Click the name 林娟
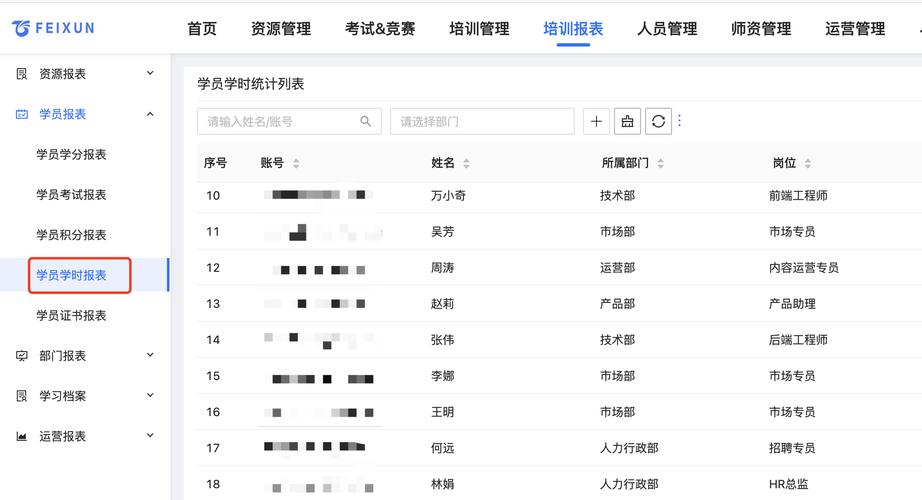 442,484
